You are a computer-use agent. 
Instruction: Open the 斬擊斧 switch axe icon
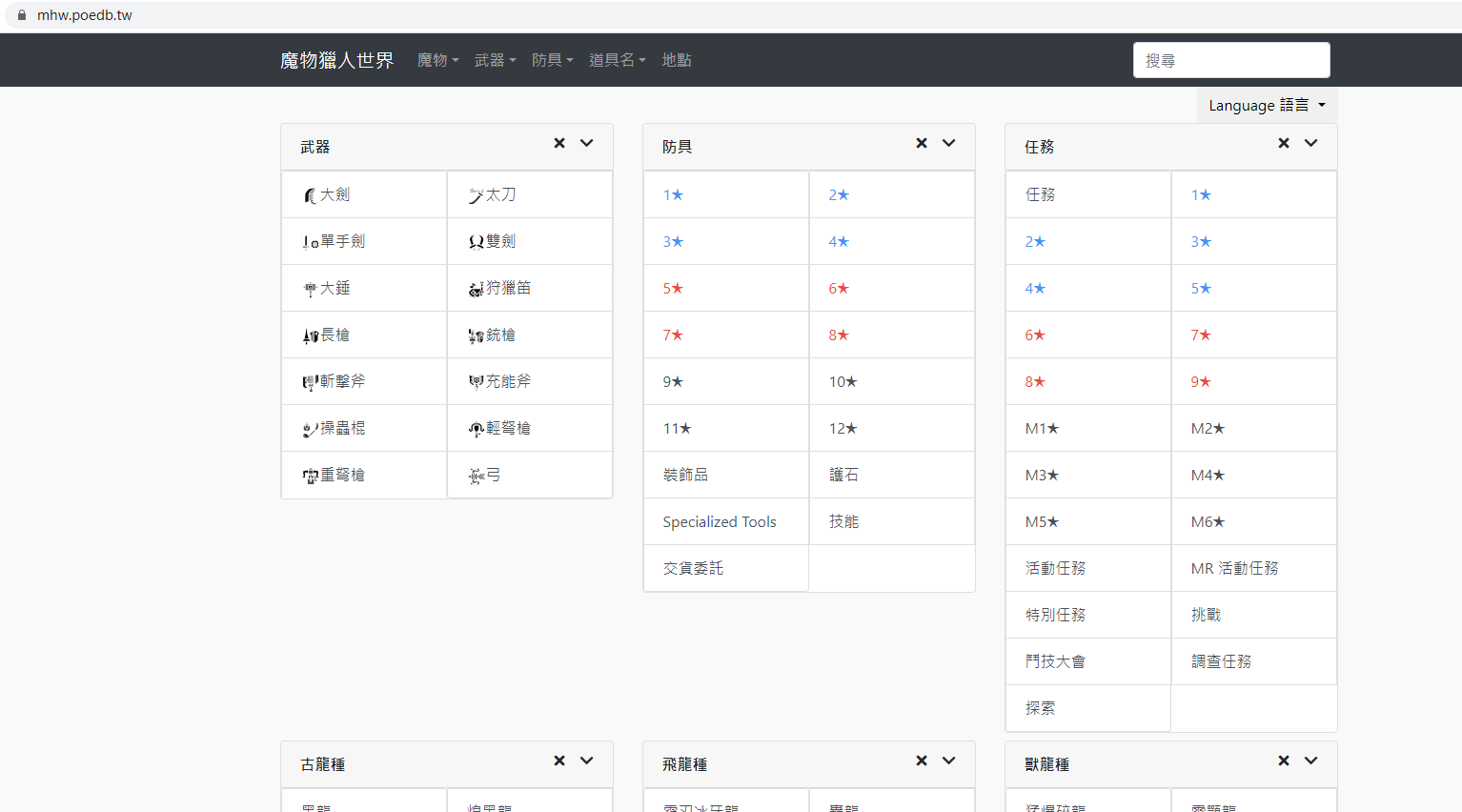[x=310, y=382]
